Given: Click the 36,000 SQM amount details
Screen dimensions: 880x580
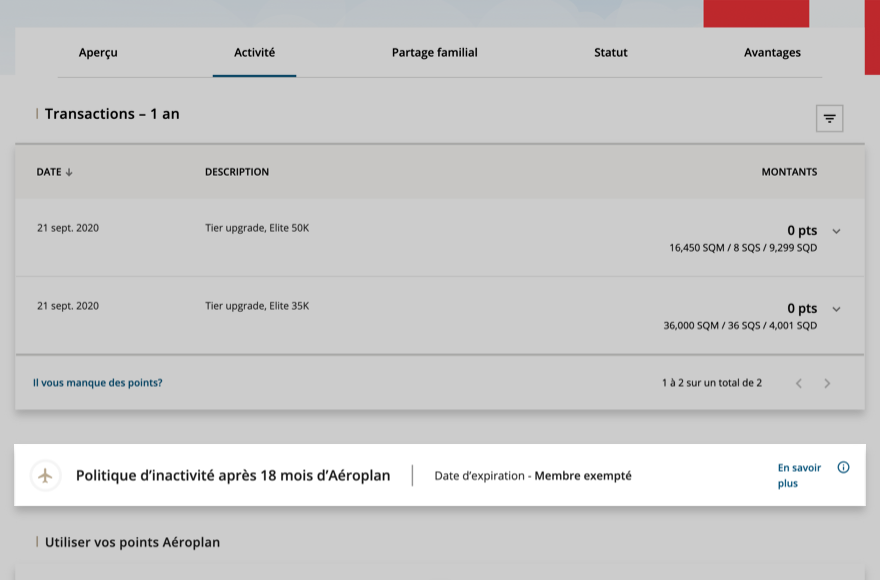Looking at the screenshot, I should 740,326.
